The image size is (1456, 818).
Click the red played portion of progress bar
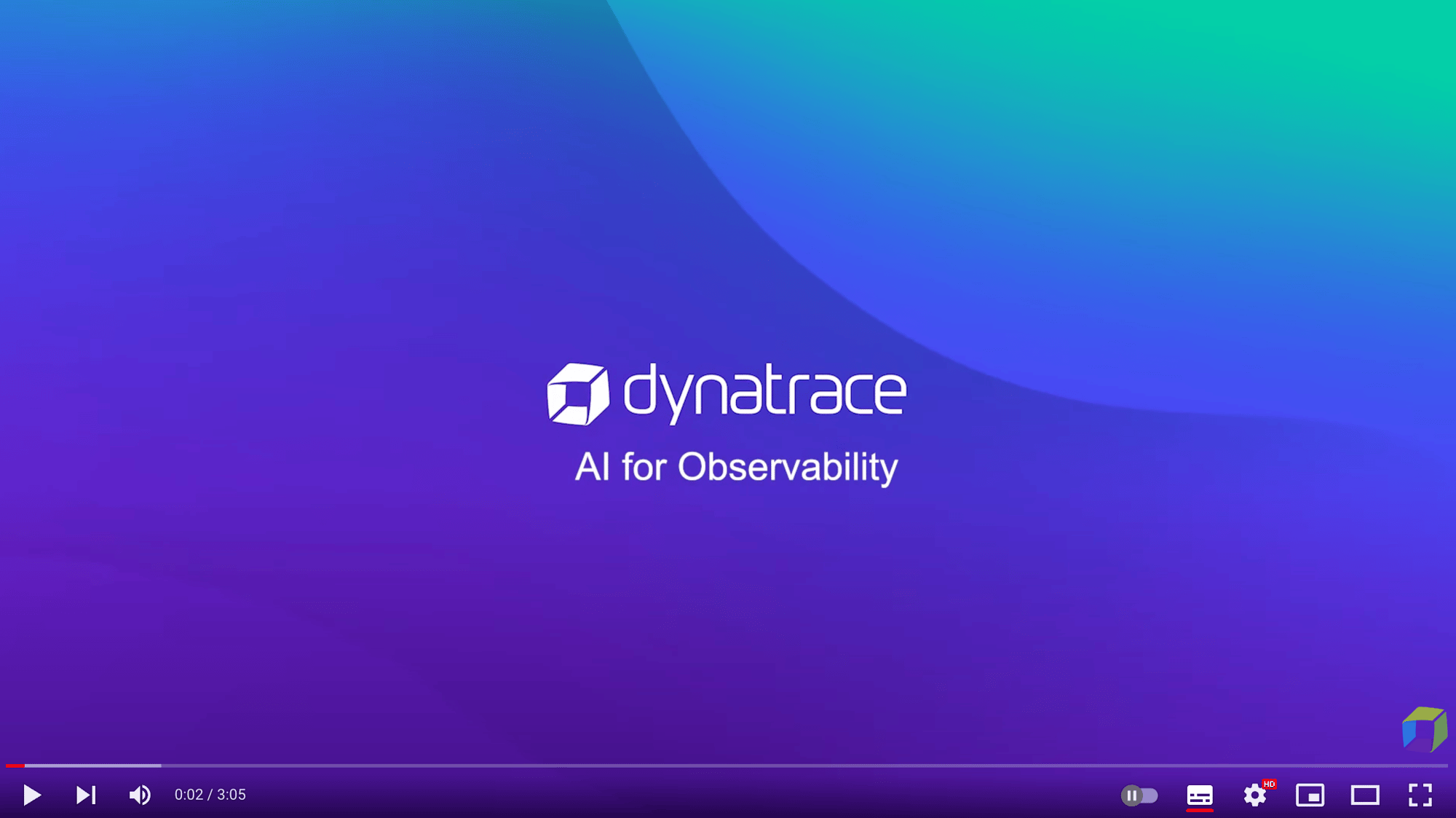click(15, 766)
